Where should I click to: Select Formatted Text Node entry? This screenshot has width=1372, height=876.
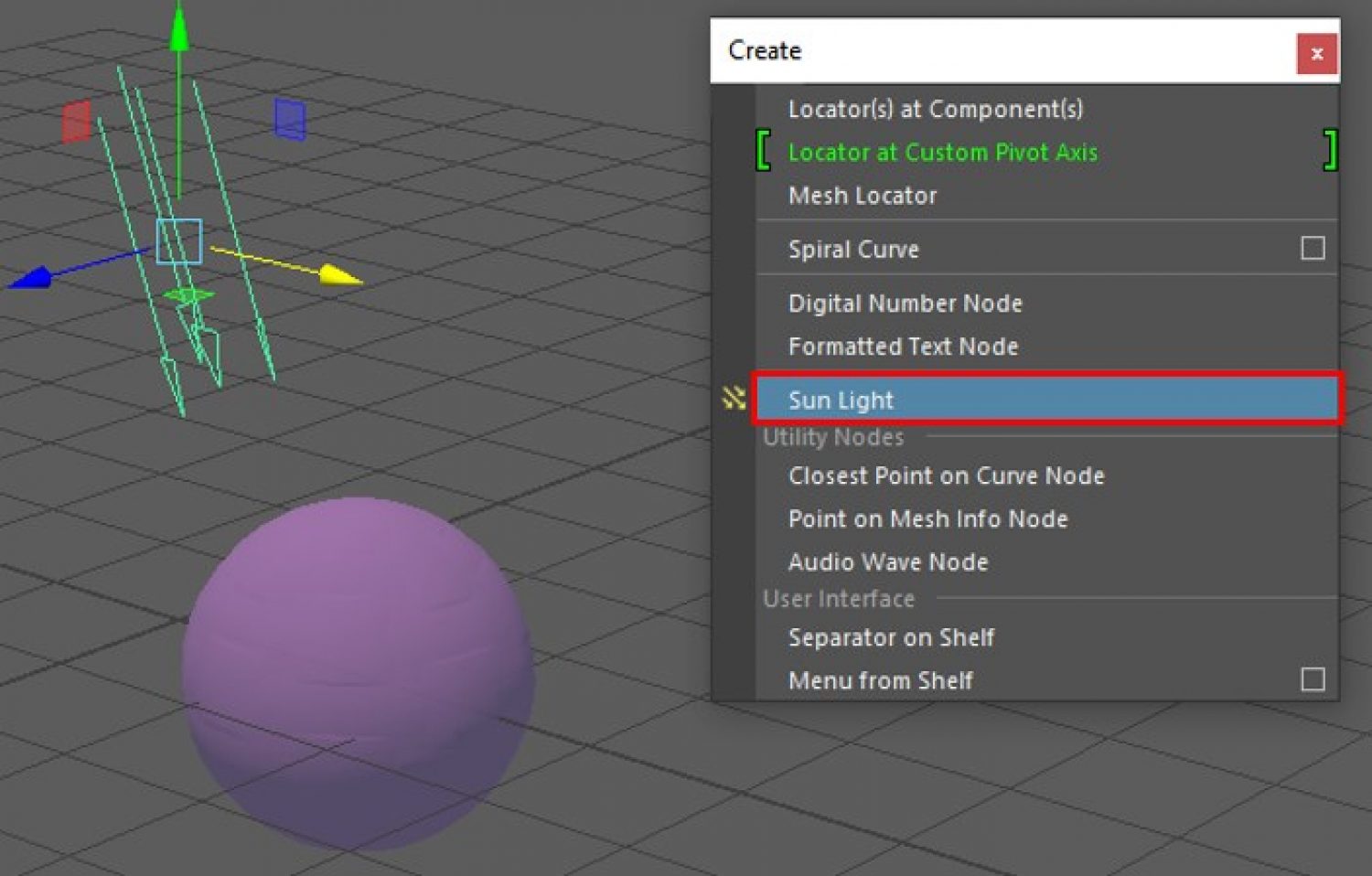click(903, 347)
